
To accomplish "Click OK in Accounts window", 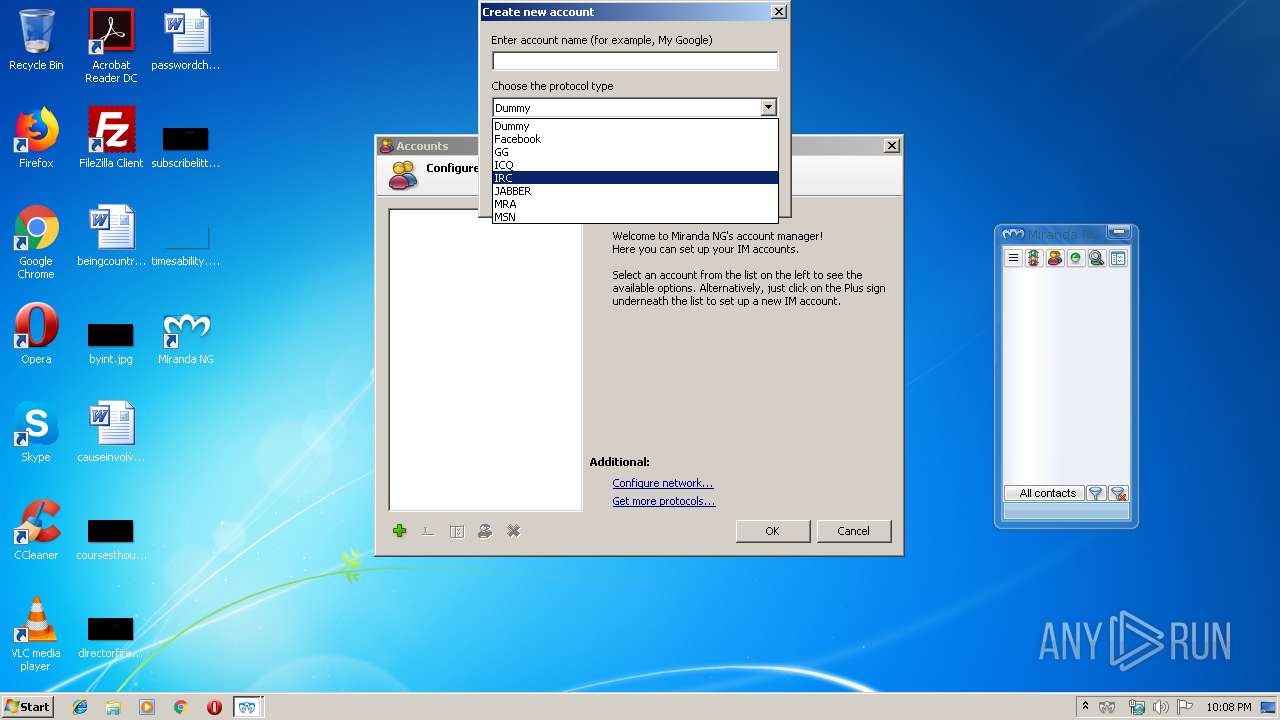I will click(772, 531).
